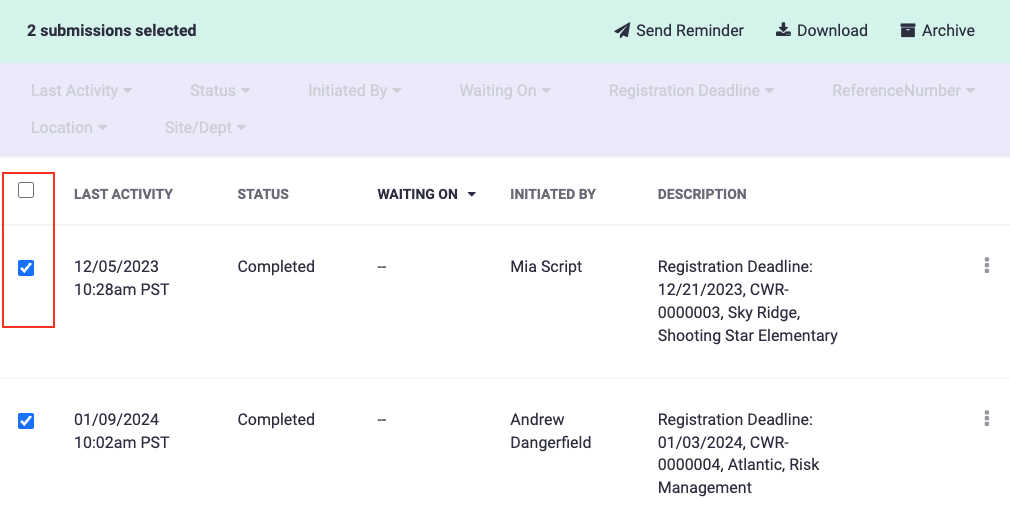This screenshot has height=506, width=1010.
Task: Expand the Initiated By filter dropdown
Action: pyautogui.click(x=354, y=91)
